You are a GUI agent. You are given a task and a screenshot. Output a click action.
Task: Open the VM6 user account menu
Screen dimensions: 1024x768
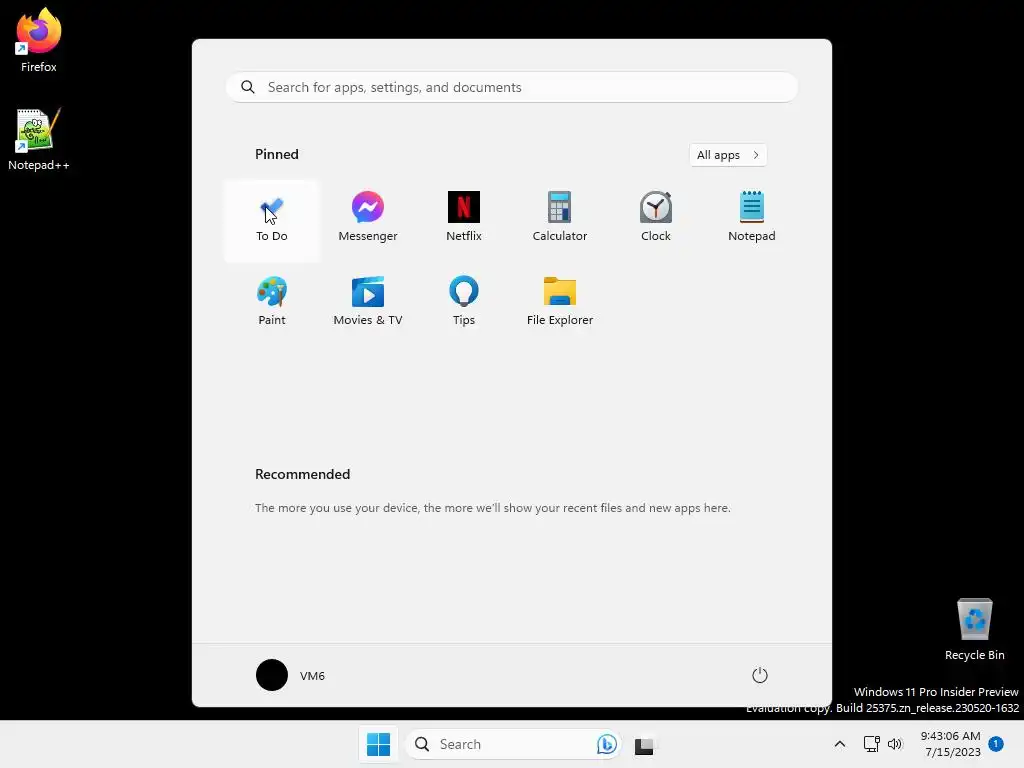pyautogui.click(x=291, y=675)
